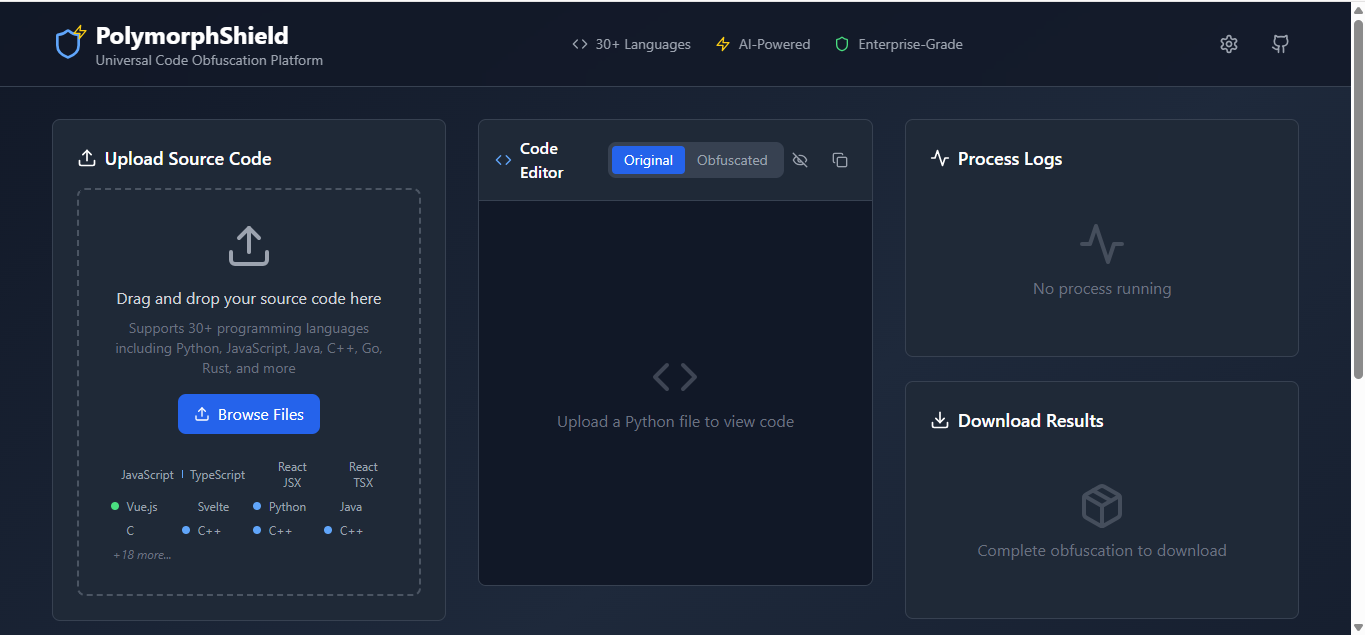The width and height of the screenshot is (1365, 635).
Task: Click the large upload icon in the drop zone
Action: point(249,246)
